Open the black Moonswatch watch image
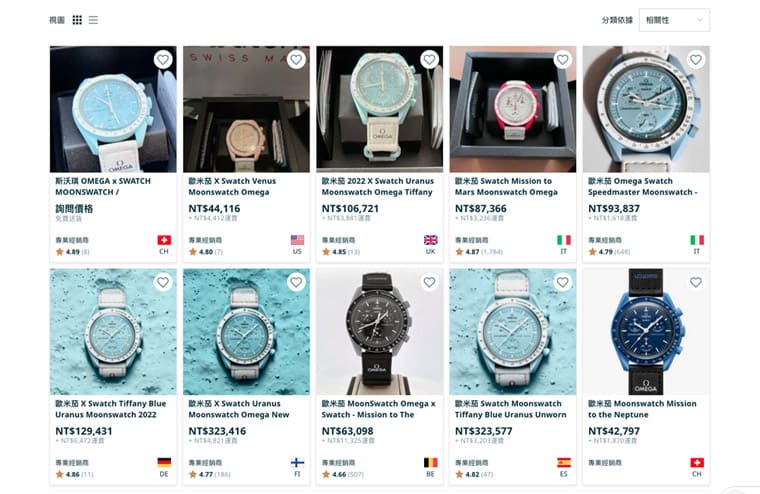This screenshot has height=494, width=760. 380,332
